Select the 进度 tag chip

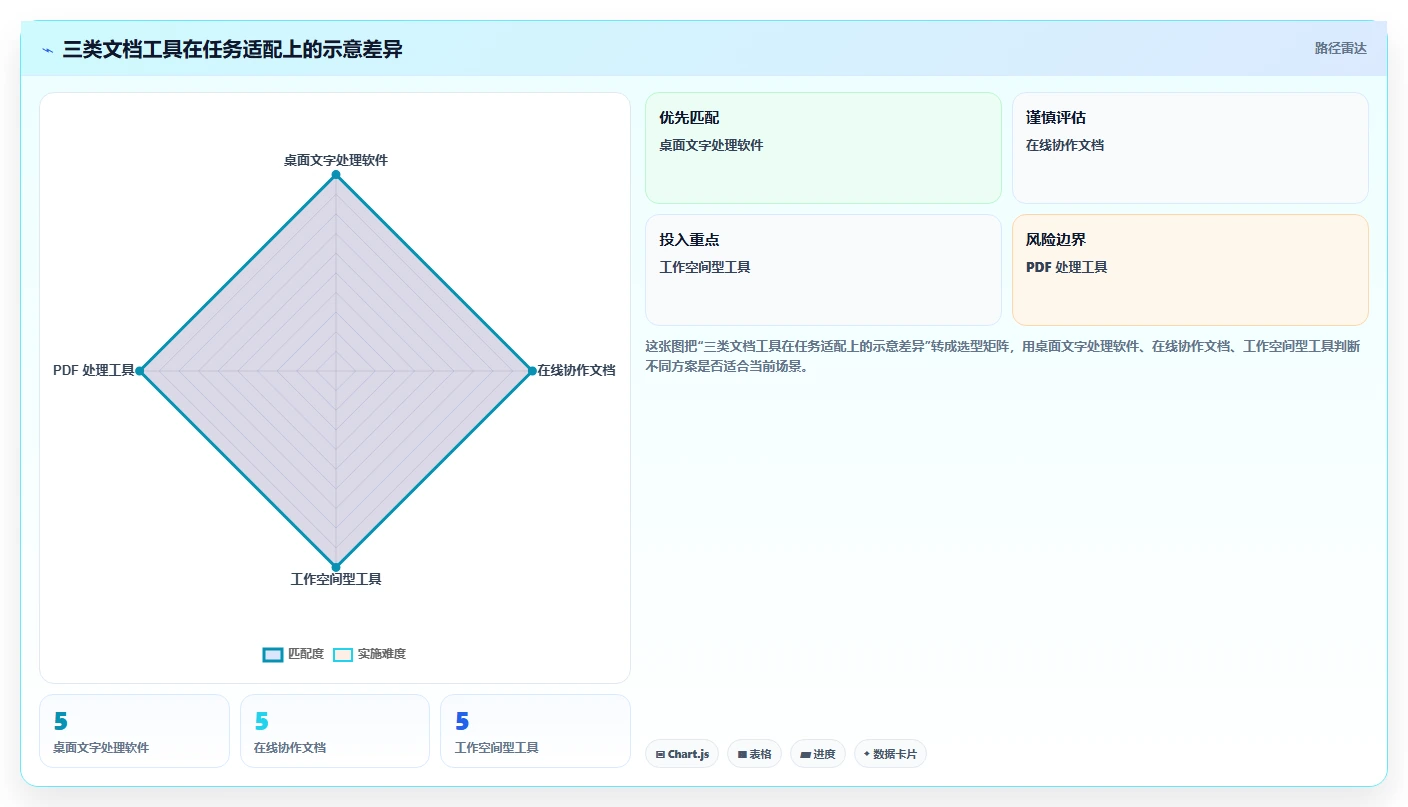coord(818,754)
